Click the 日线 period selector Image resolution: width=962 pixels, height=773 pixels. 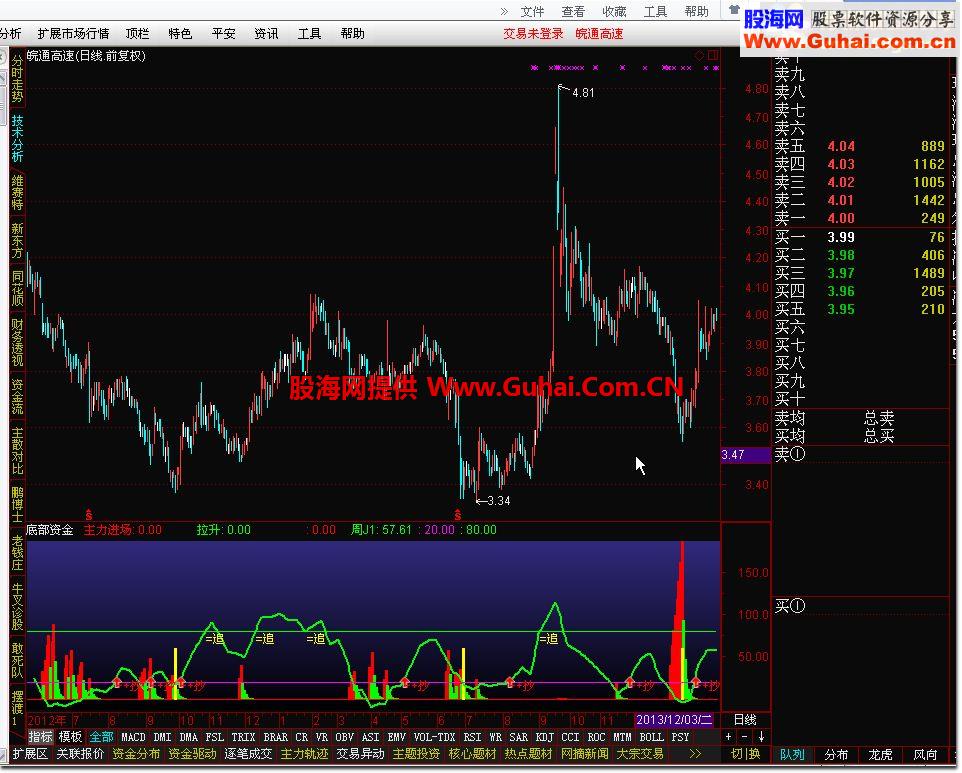745,720
